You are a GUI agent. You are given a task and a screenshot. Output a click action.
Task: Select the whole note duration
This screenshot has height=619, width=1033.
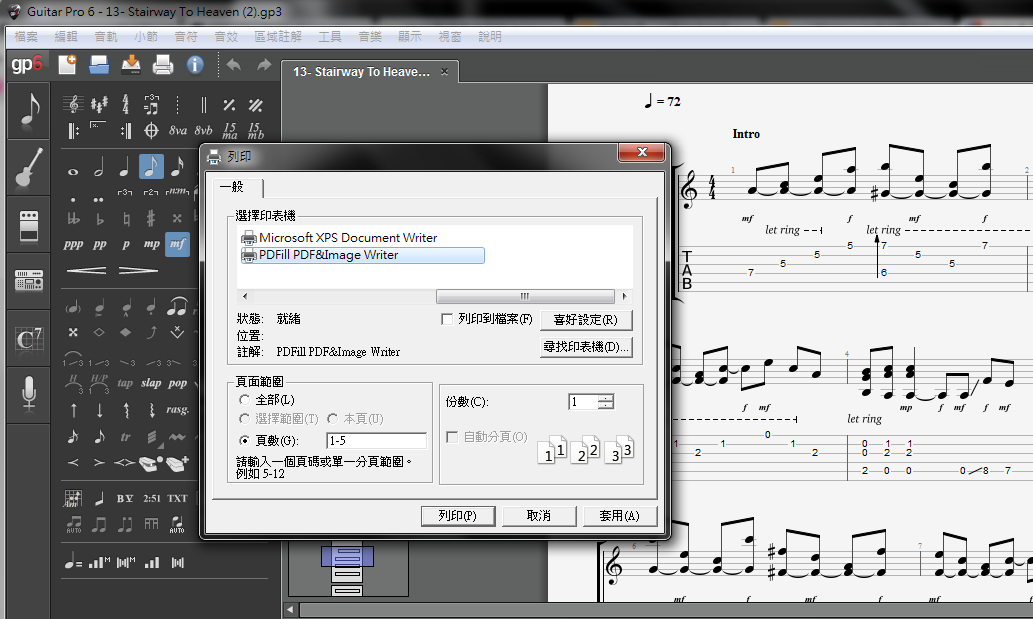click(x=73, y=172)
